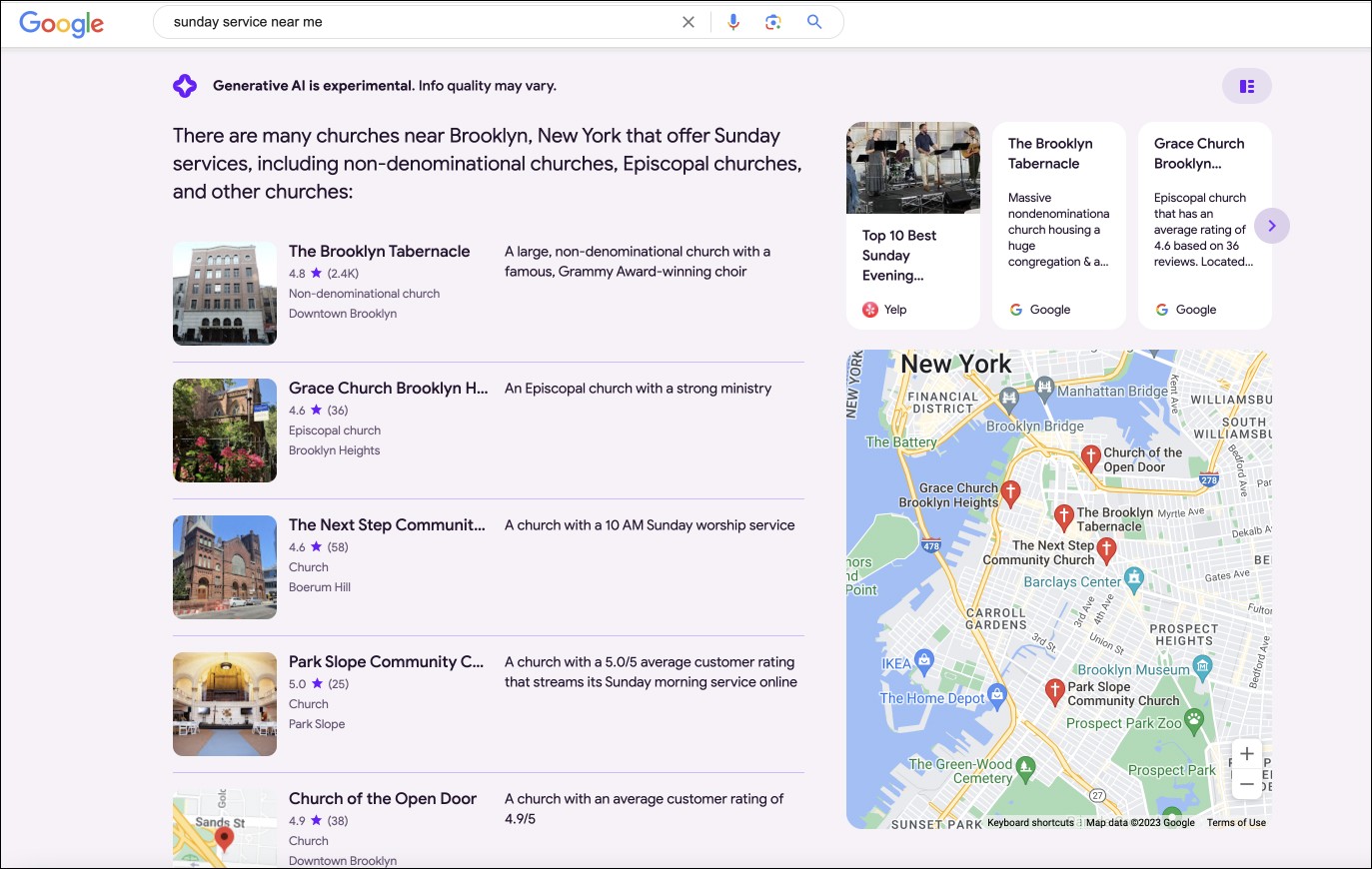Click the Manhattan Bridge marker icon
Viewport: 1372px width, 869px height.
coord(1044,388)
